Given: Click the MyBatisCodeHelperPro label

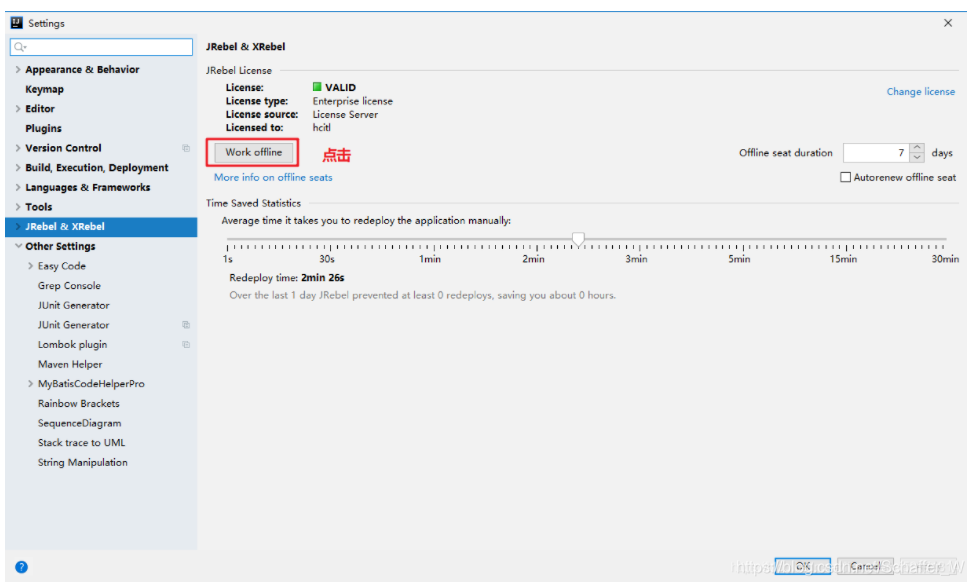Looking at the screenshot, I should coord(91,384).
